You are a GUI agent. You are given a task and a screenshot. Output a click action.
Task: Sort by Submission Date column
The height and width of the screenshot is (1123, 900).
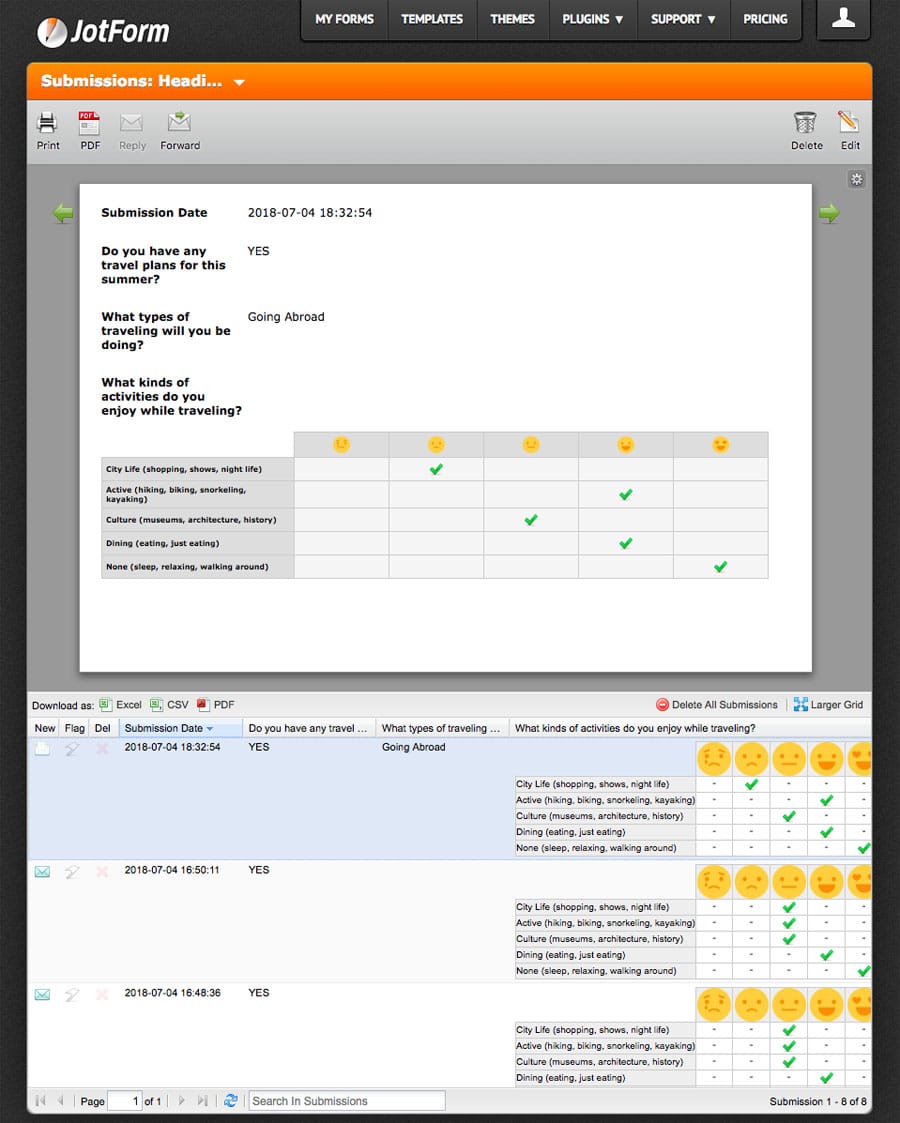180,728
